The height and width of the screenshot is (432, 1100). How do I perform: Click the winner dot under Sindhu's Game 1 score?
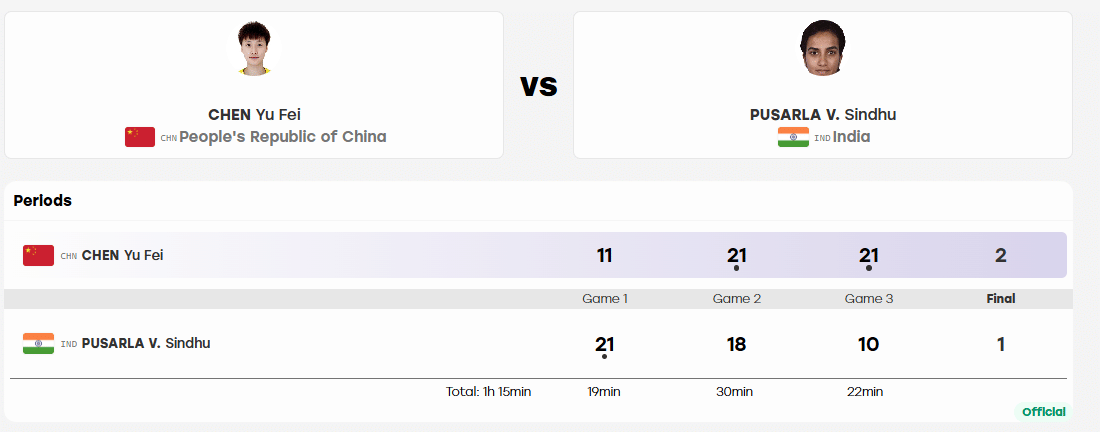pyautogui.click(x=604, y=357)
